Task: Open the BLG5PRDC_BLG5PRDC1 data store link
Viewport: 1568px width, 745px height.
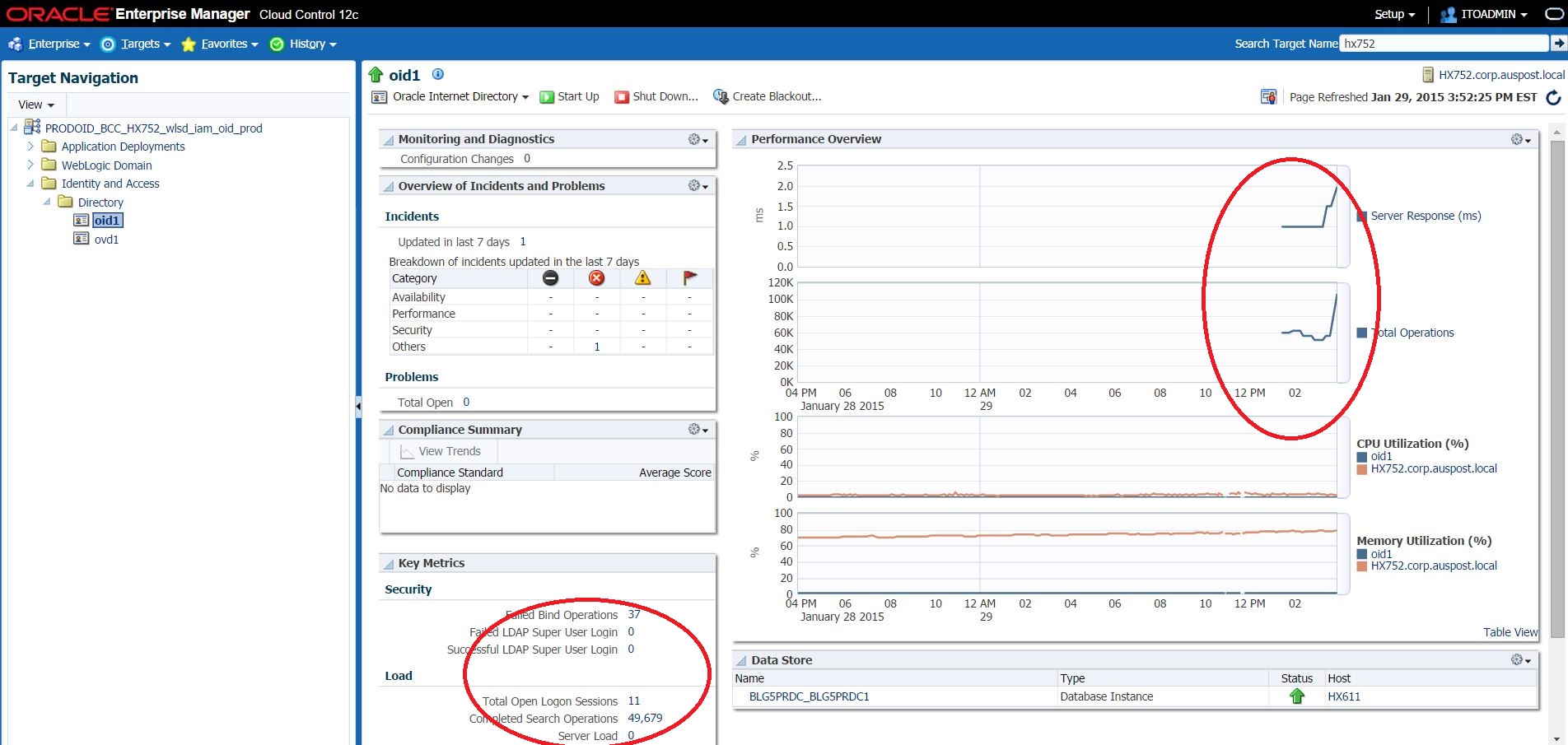Action: point(809,696)
